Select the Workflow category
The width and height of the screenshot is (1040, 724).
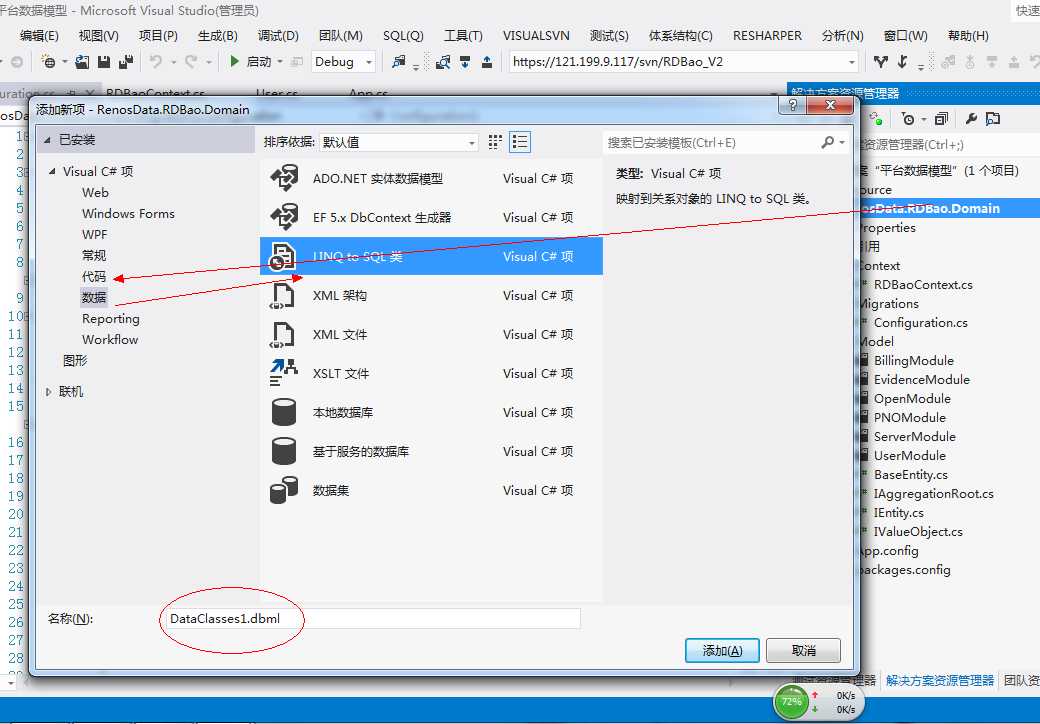point(110,339)
